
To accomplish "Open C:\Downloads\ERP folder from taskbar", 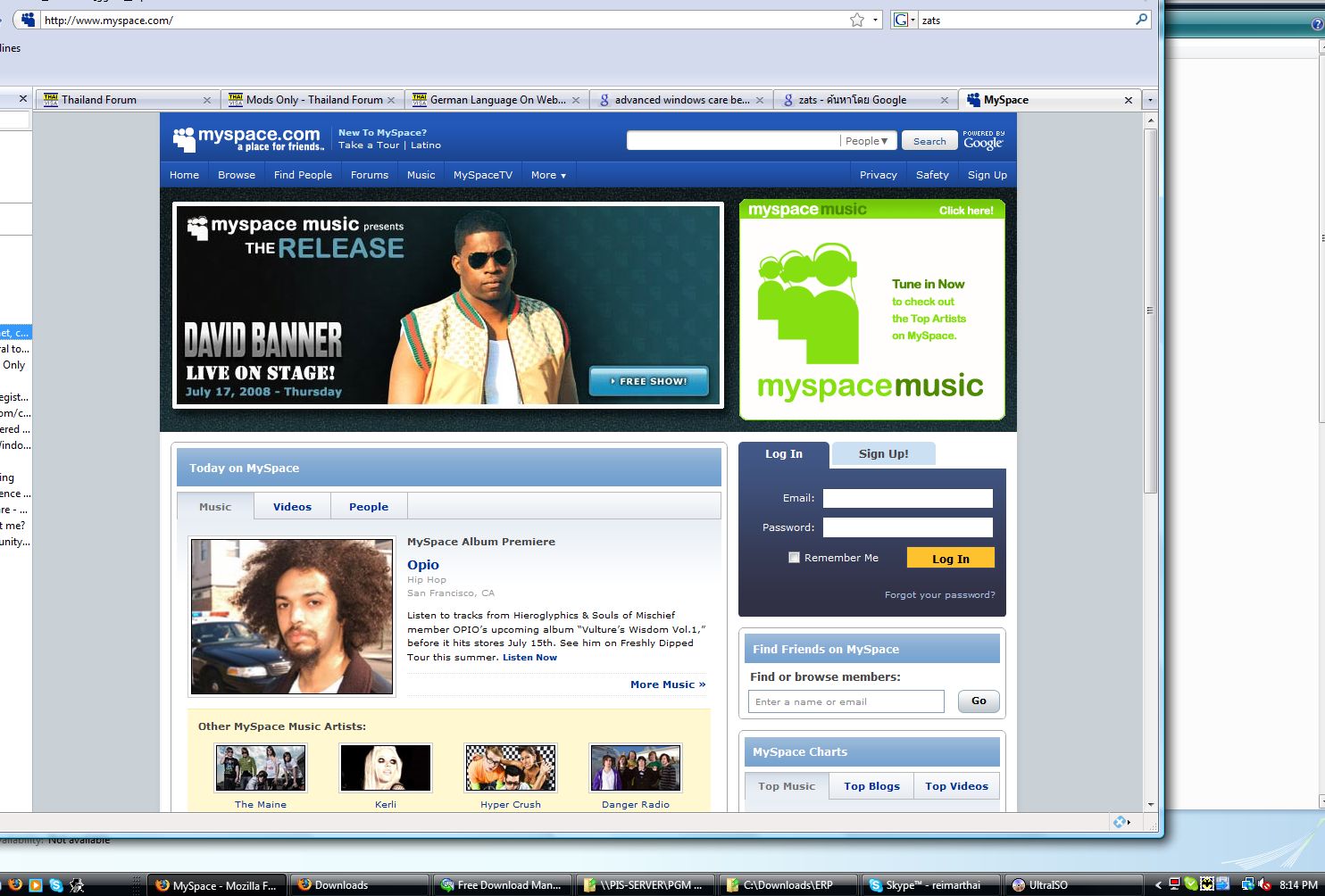I will click(x=789, y=885).
